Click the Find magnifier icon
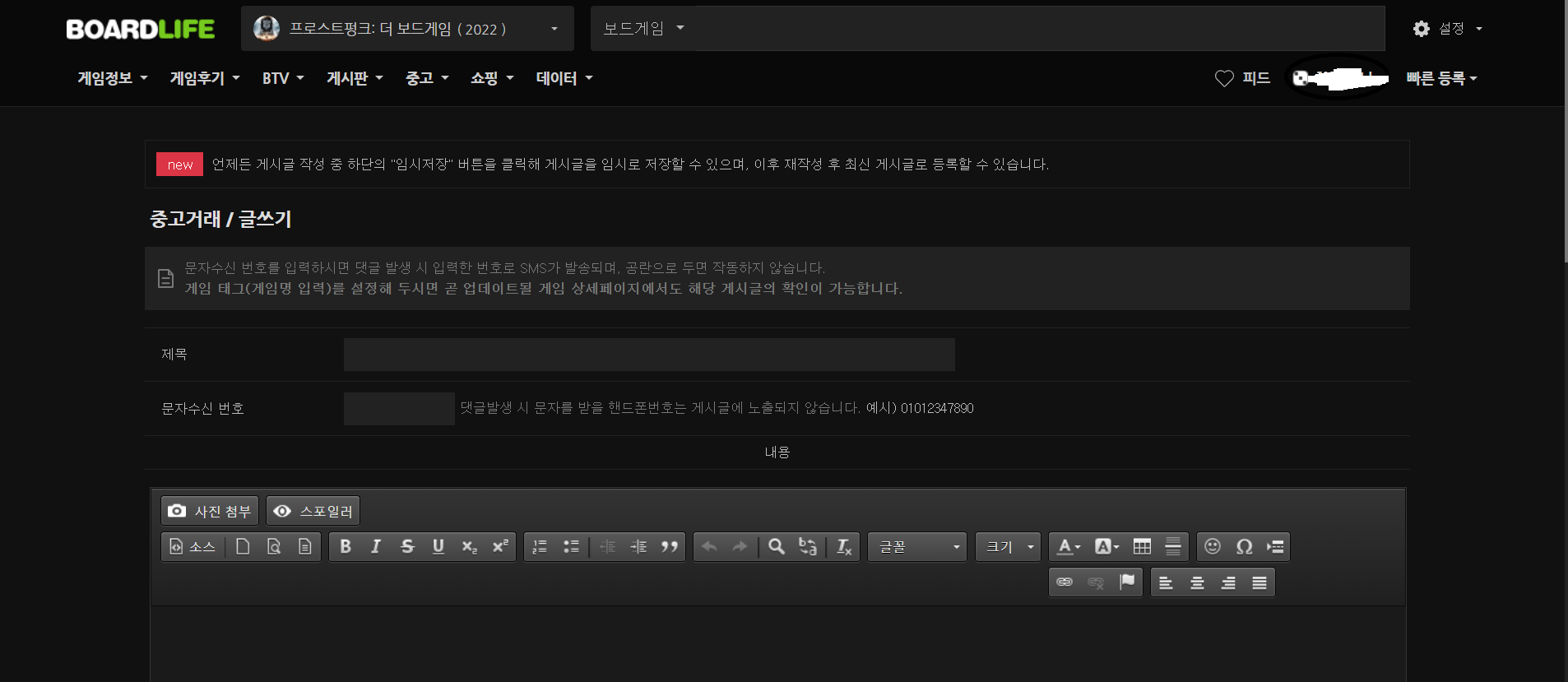The width and height of the screenshot is (1568, 682). click(x=777, y=546)
